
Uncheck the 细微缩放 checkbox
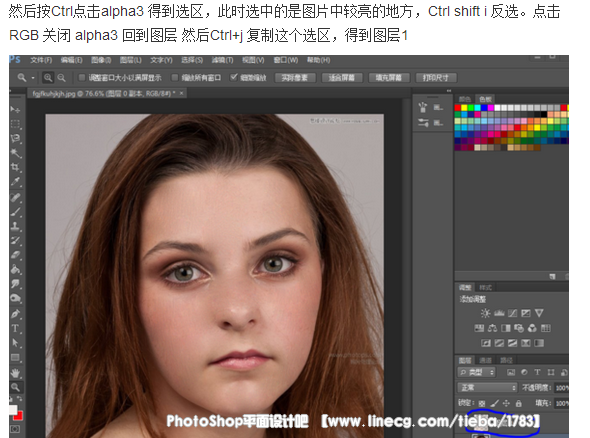[x=234, y=77]
